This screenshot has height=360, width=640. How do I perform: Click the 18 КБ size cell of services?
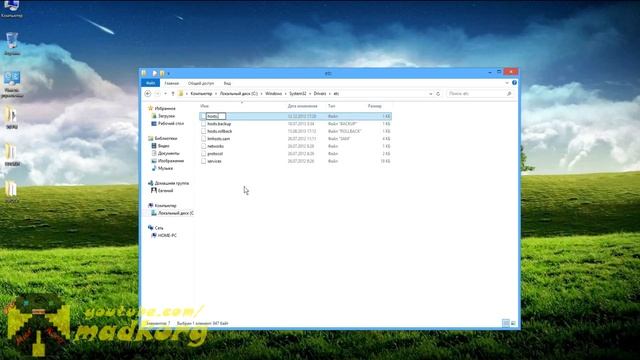point(385,161)
